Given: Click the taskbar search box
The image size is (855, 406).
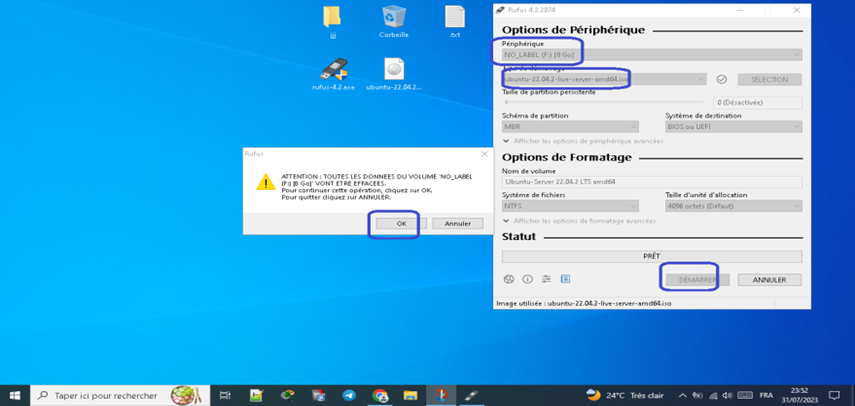Looking at the screenshot, I should point(120,395).
